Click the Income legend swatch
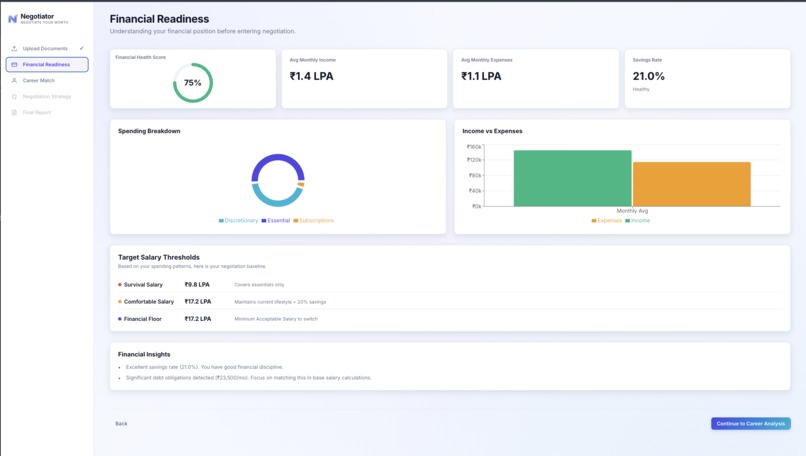The height and width of the screenshot is (456, 806). [628, 221]
